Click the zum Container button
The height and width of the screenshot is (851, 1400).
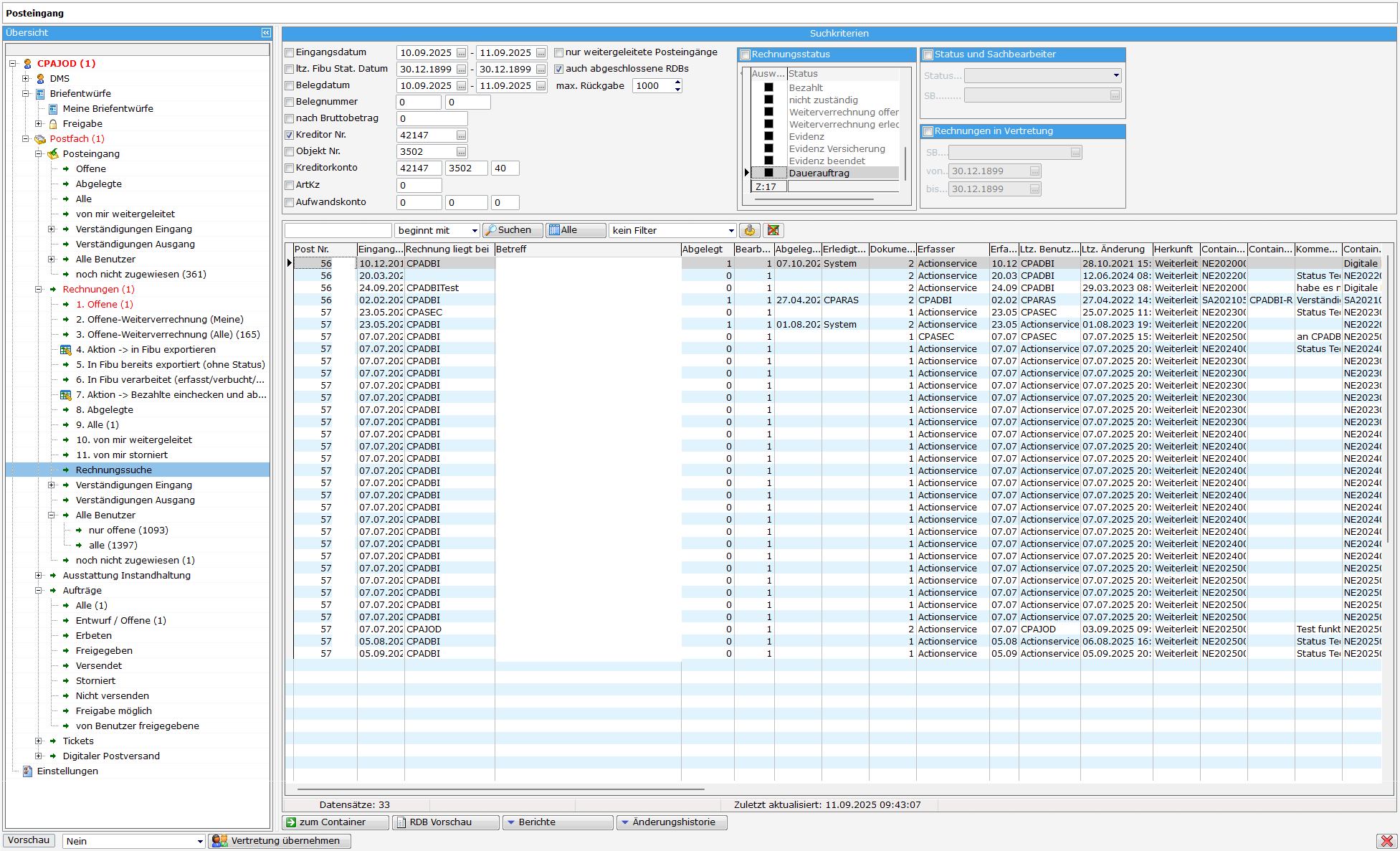point(335,822)
